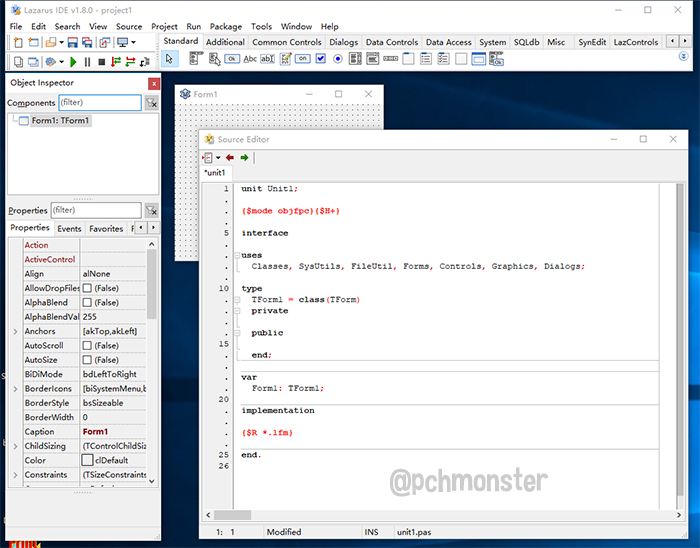Screen dimensions: 700x548
Task: Click the New Unit toolbar icon
Action: pyautogui.click(x=18, y=42)
